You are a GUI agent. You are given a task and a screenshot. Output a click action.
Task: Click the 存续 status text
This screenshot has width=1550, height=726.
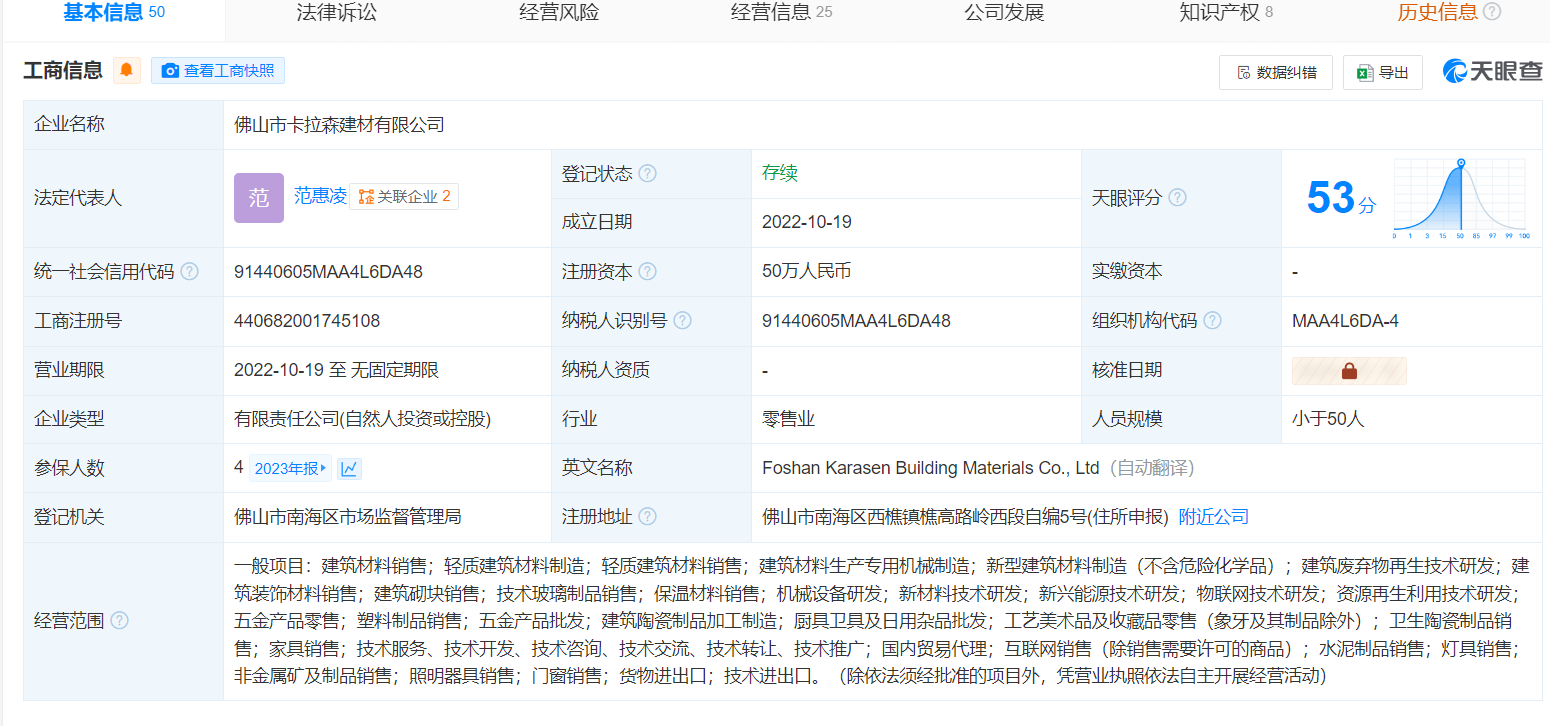click(x=780, y=172)
